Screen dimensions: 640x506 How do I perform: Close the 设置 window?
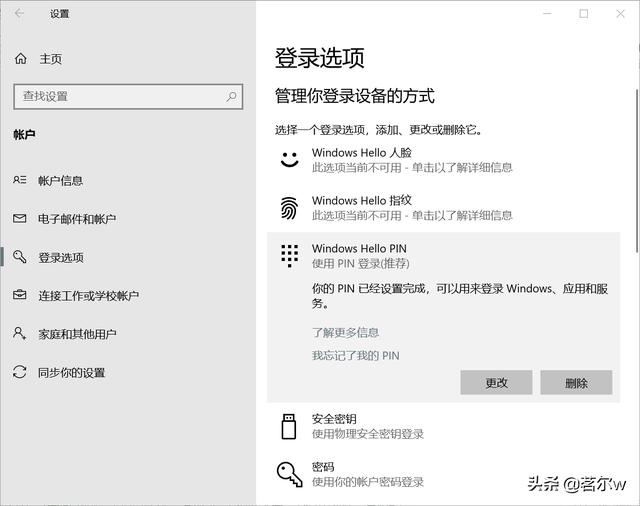pos(620,14)
